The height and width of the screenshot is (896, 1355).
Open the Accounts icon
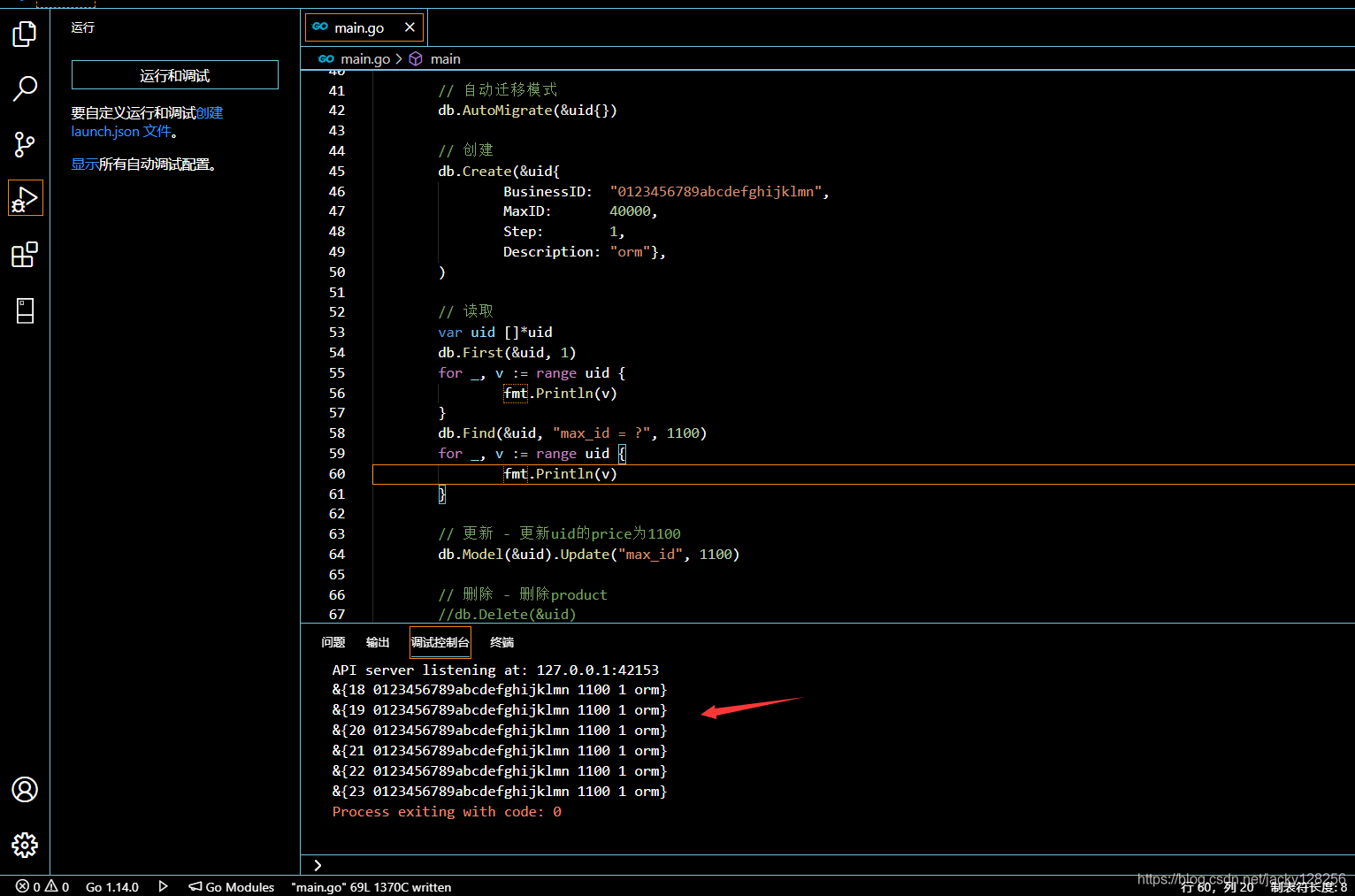pyautogui.click(x=25, y=789)
